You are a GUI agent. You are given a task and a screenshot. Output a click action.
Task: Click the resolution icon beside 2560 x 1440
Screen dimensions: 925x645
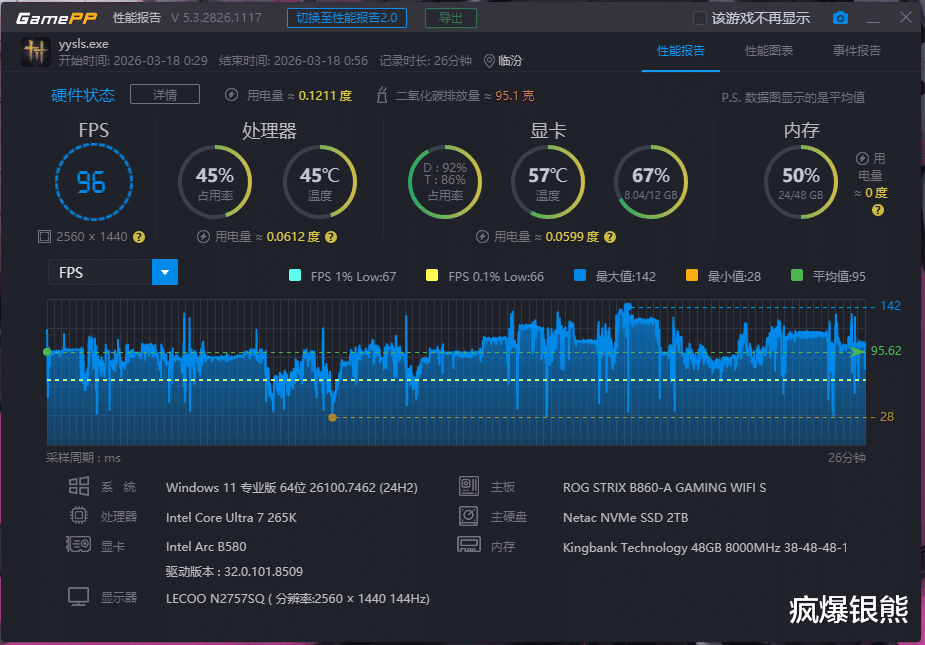pyautogui.click(x=44, y=237)
